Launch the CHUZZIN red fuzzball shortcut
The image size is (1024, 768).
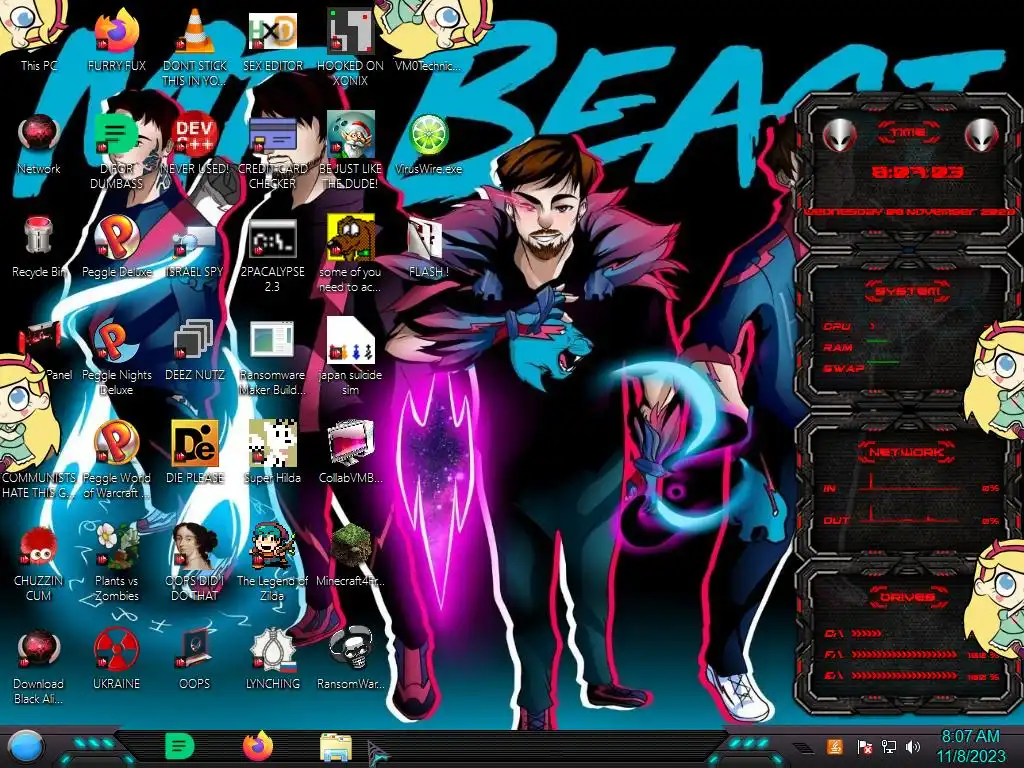[x=38, y=562]
